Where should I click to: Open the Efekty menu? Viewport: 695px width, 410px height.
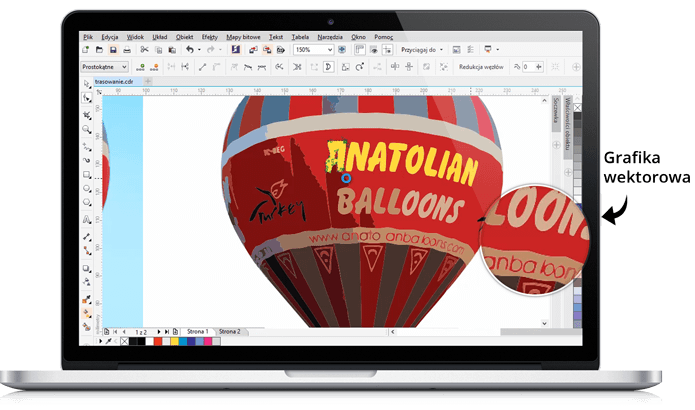(209, 36)
